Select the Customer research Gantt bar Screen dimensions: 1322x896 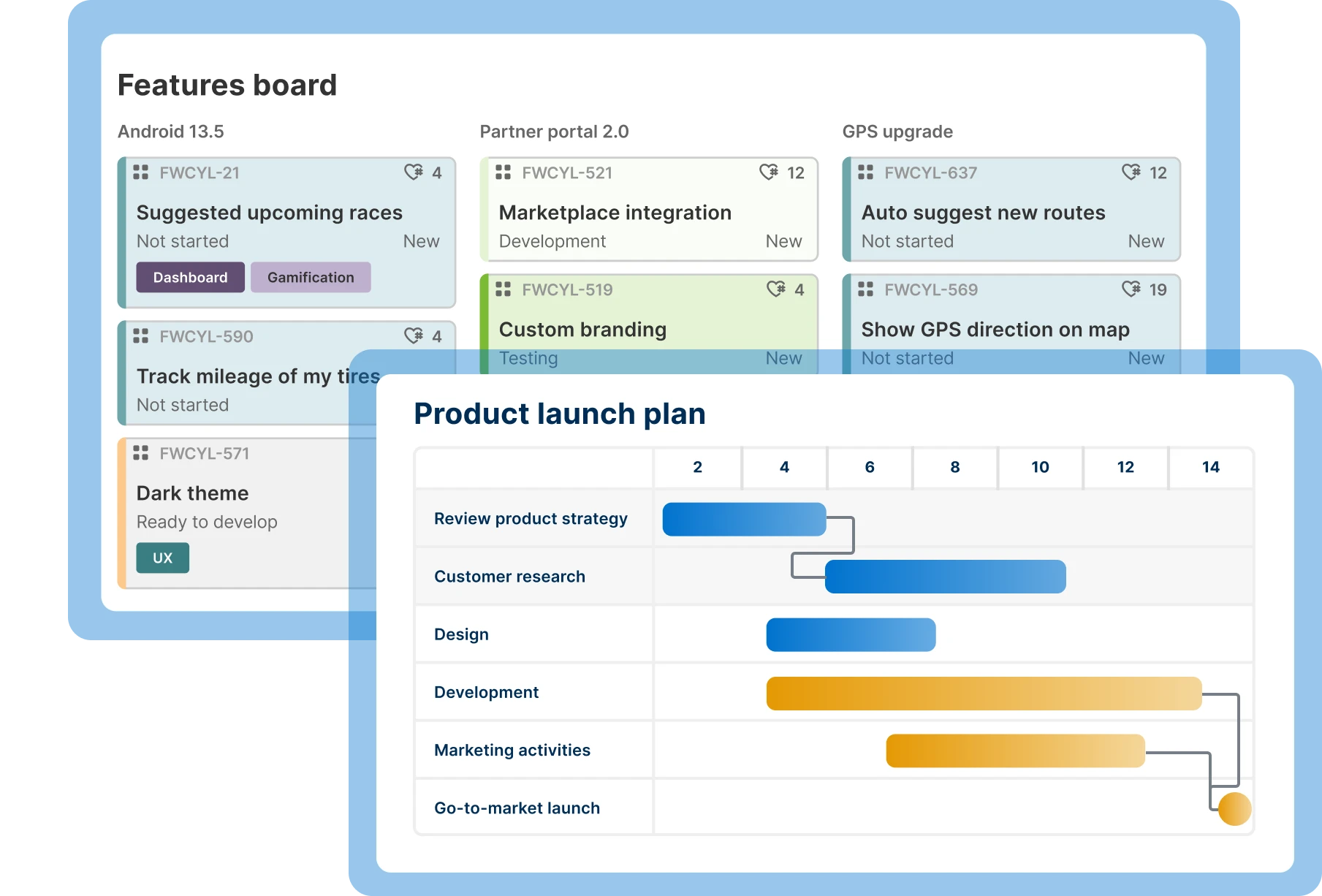pyautogui.click(x=946, y=577)
